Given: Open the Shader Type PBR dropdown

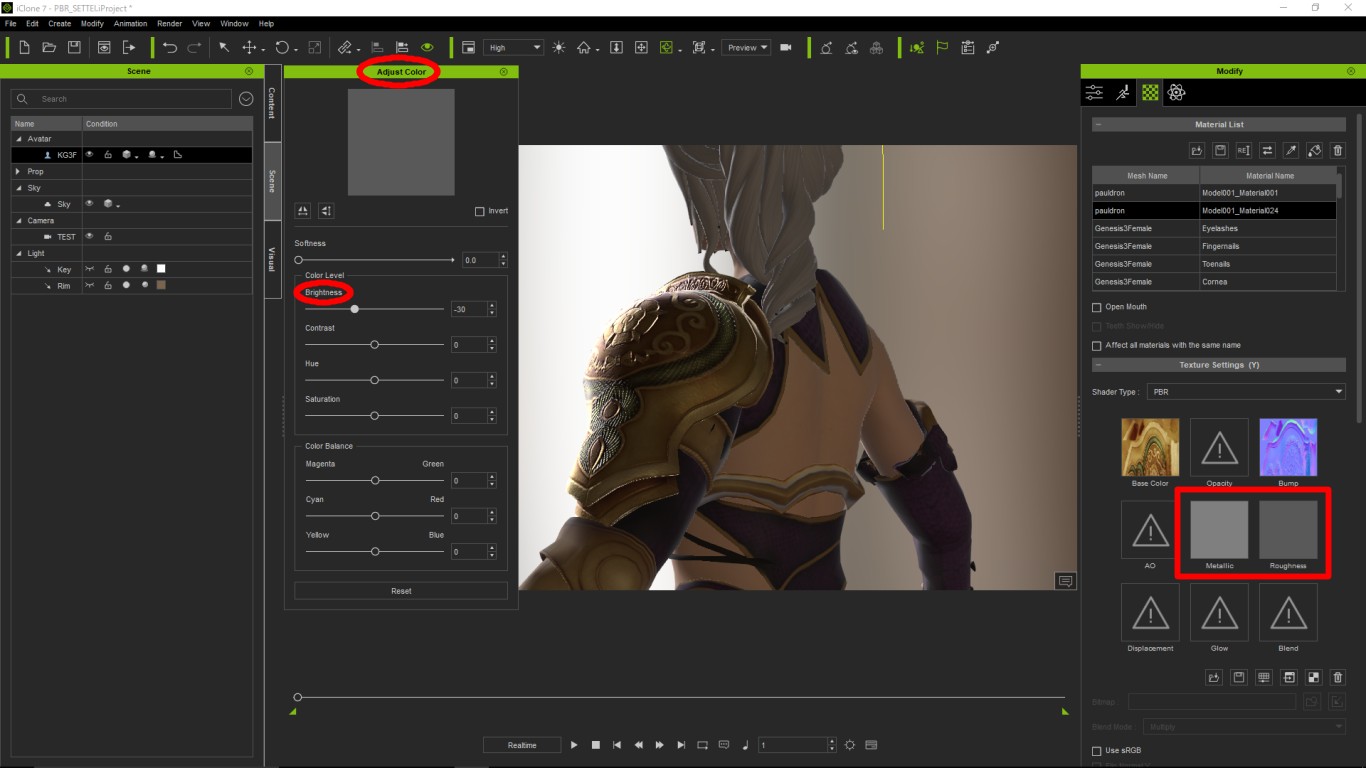Looking at the screenshot, I should (x=1245, y=392).
